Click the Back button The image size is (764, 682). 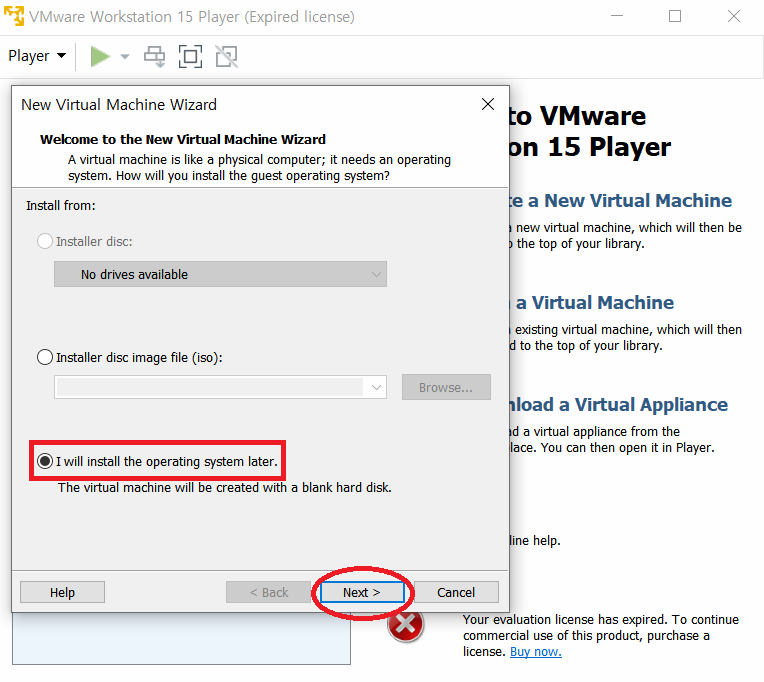point(268,592)
